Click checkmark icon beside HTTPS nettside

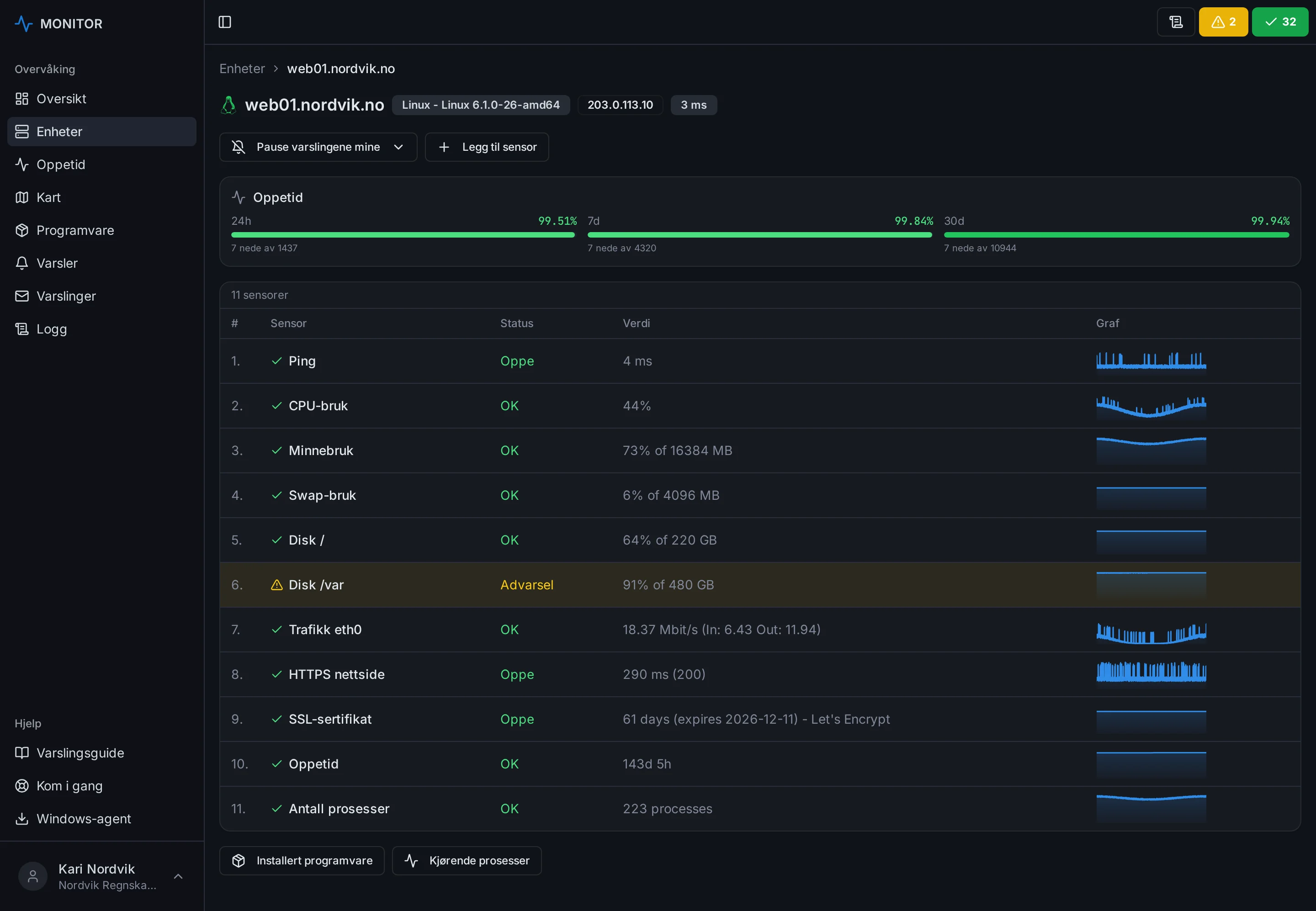276,674
